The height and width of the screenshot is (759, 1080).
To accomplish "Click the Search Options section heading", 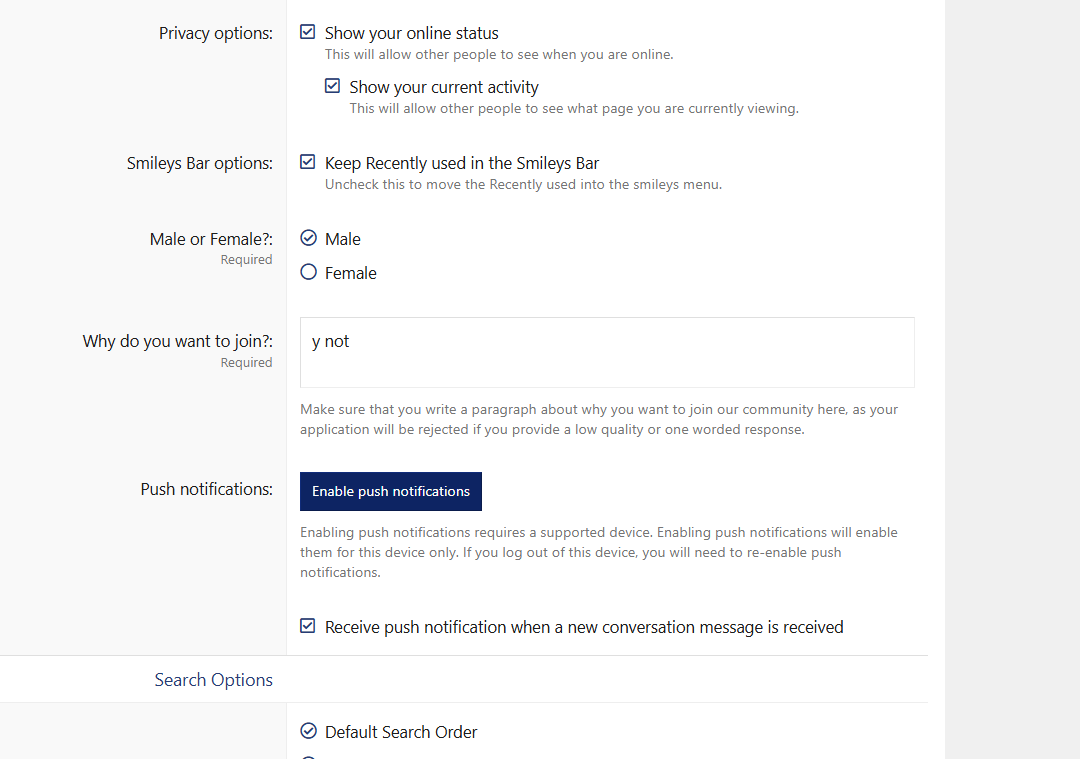I will click(x=214, y=680).
